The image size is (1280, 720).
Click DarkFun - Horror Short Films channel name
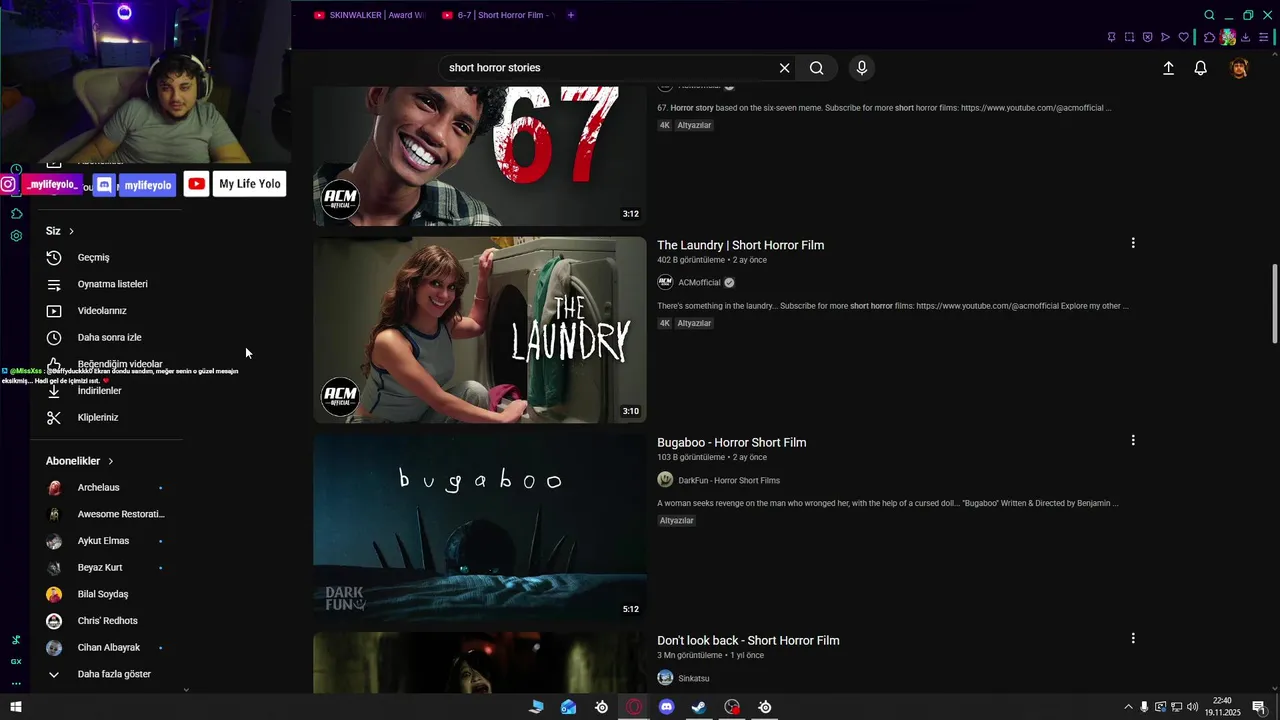tap(729, 480)
